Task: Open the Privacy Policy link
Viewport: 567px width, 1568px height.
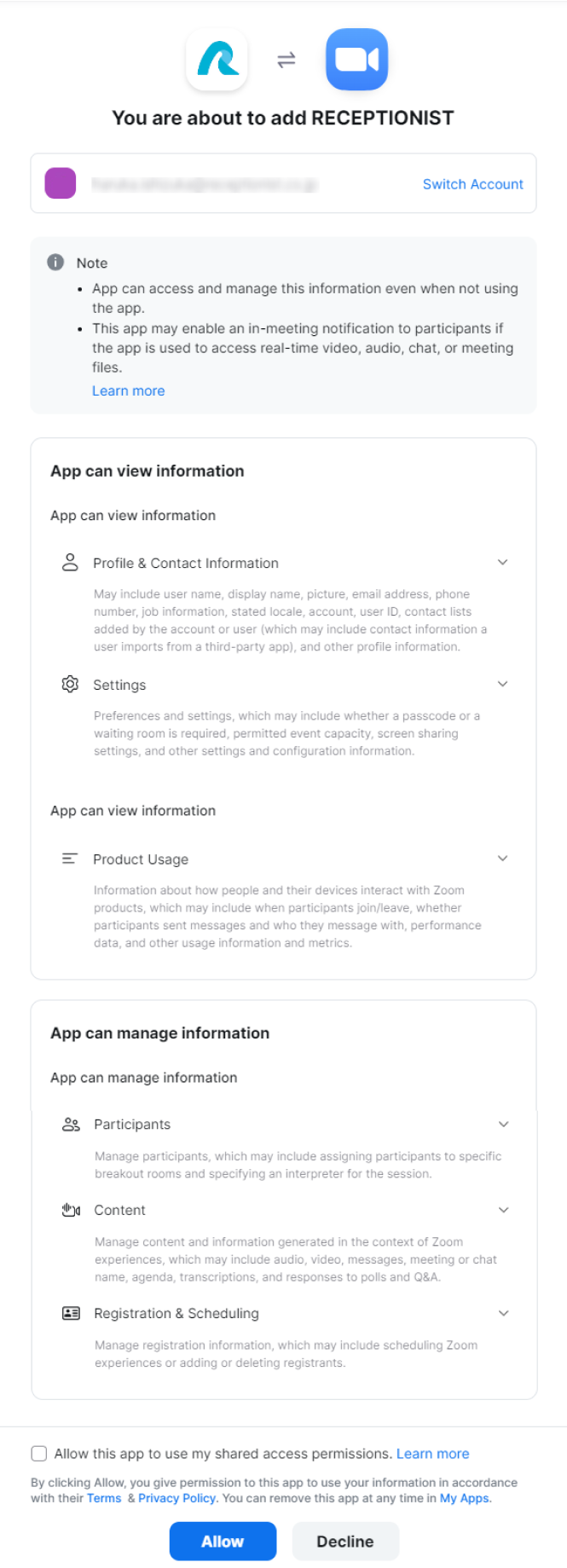Action: coord(176,1498)
